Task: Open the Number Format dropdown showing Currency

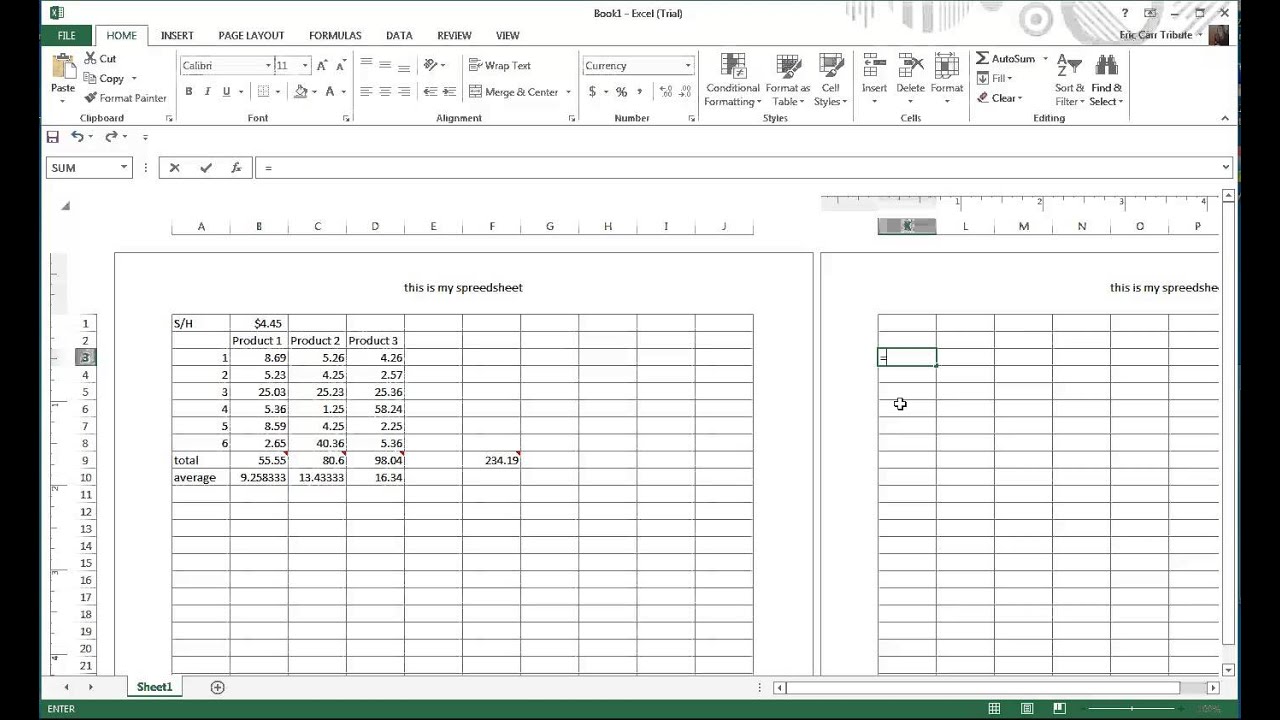Action: [687, 65]
